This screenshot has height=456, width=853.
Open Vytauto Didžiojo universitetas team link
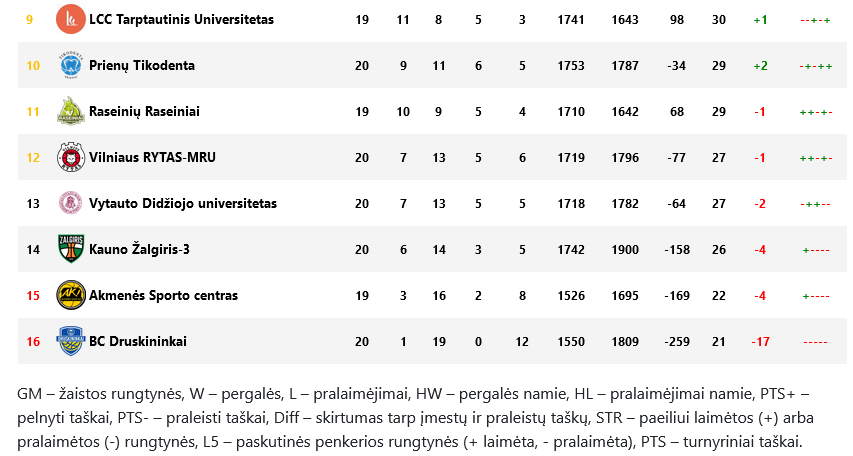183,204
